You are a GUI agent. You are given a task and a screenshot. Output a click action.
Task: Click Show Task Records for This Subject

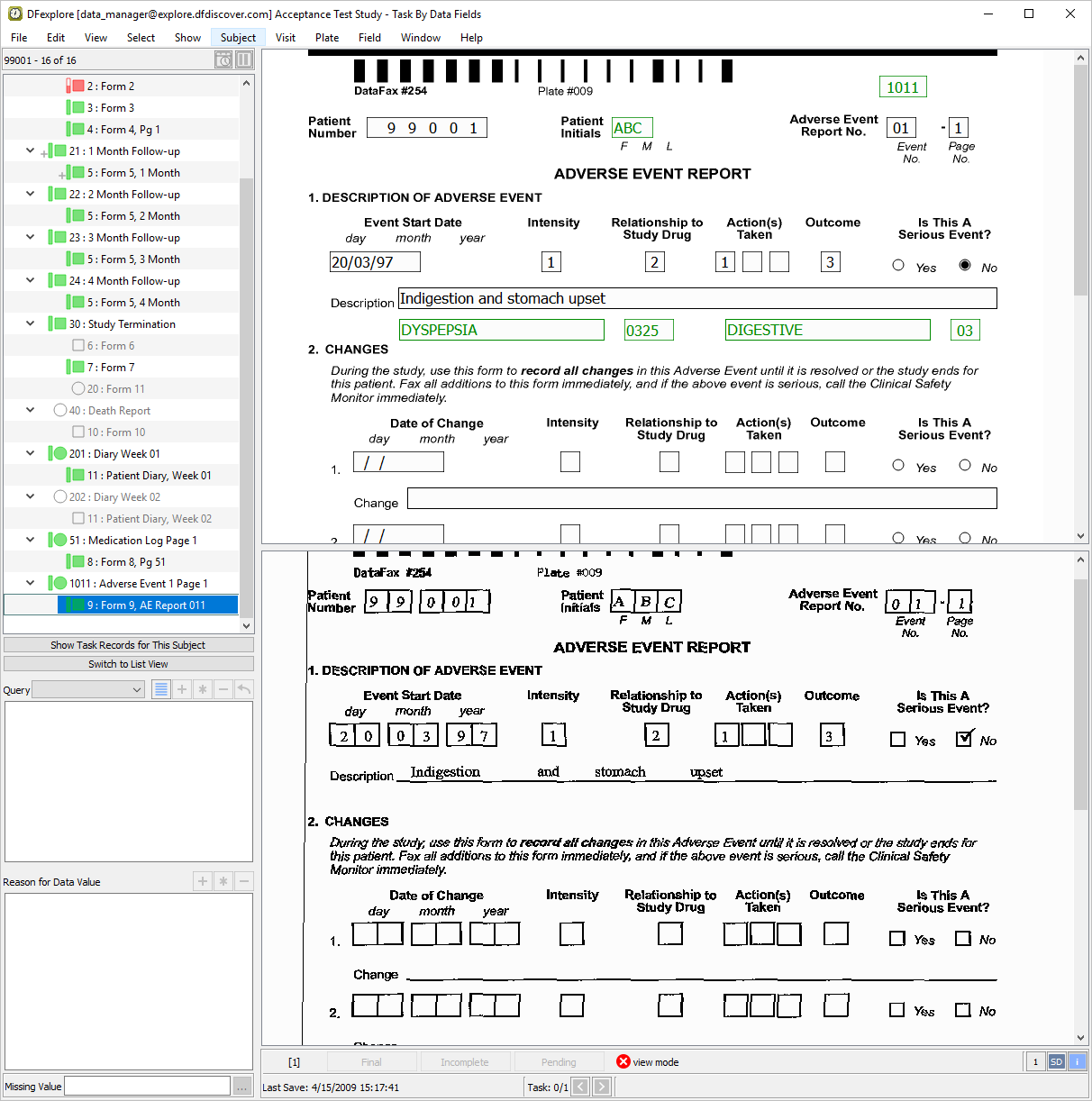pyautogui.click(x=128, y=645)
